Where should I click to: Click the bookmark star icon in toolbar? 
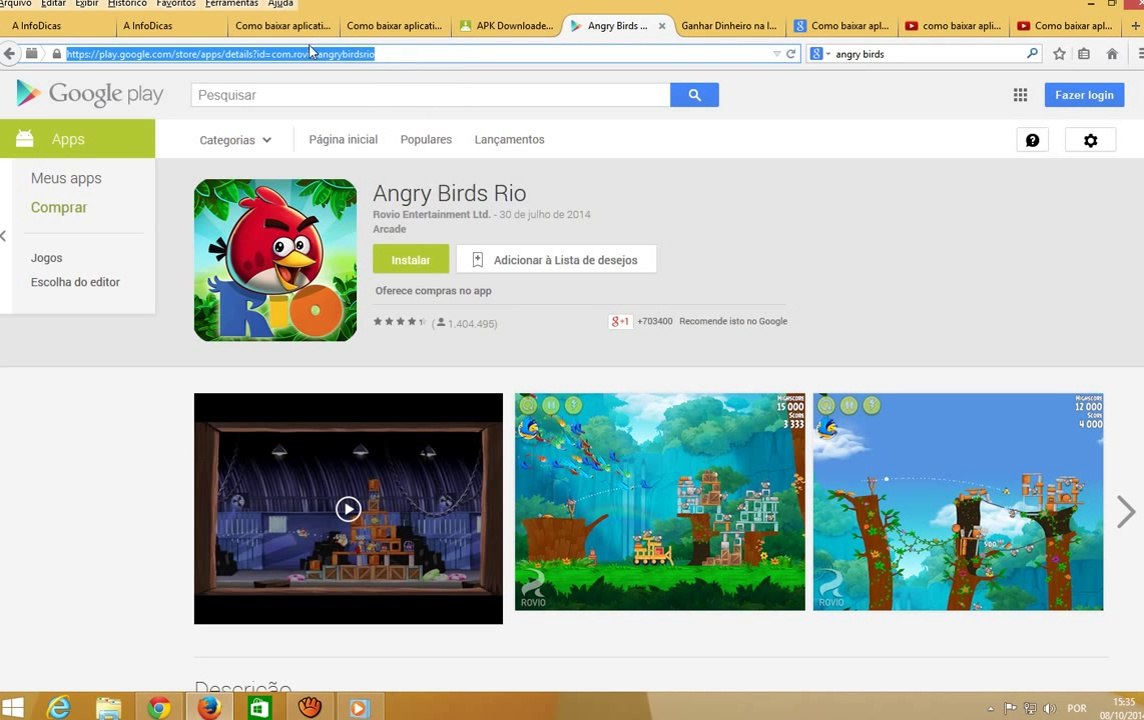[1059, 53]
